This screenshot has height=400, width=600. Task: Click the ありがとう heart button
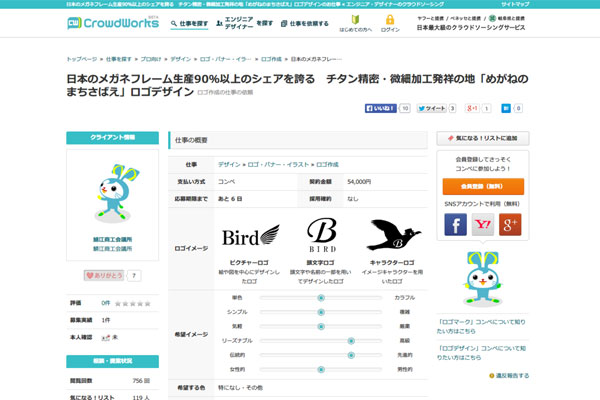click(104, 275)
